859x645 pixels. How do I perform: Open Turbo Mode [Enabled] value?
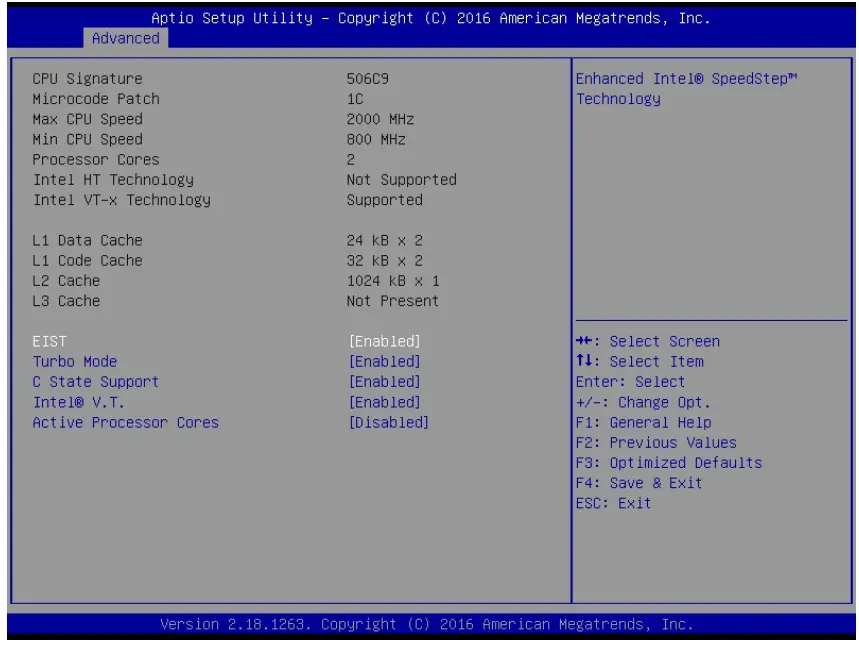tap(385, 362)
